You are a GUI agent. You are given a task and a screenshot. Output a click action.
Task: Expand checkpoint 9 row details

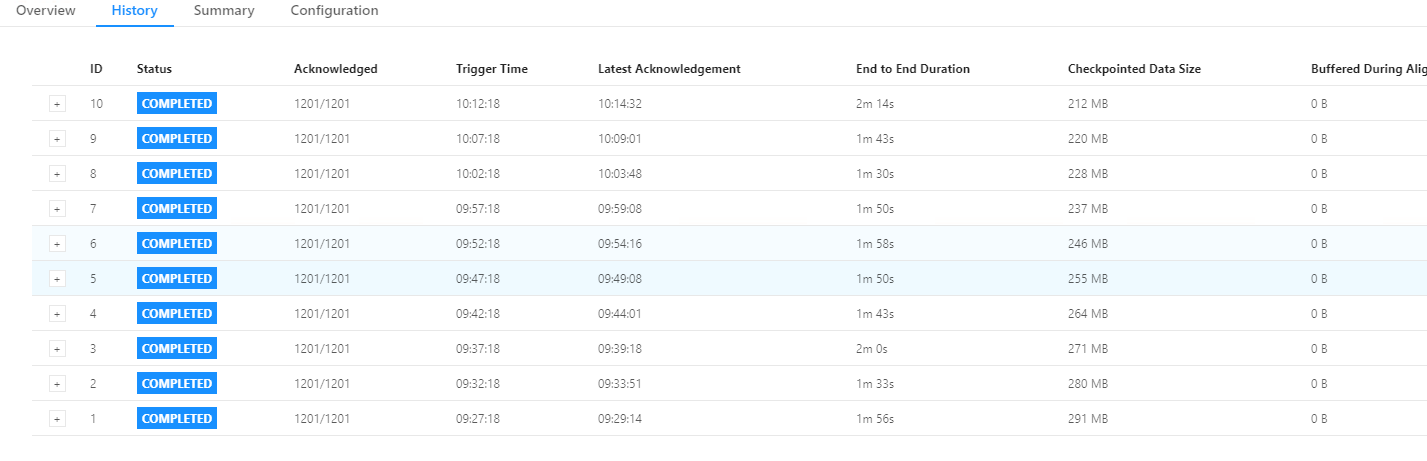pyautogui.click(x=57, y=139)
